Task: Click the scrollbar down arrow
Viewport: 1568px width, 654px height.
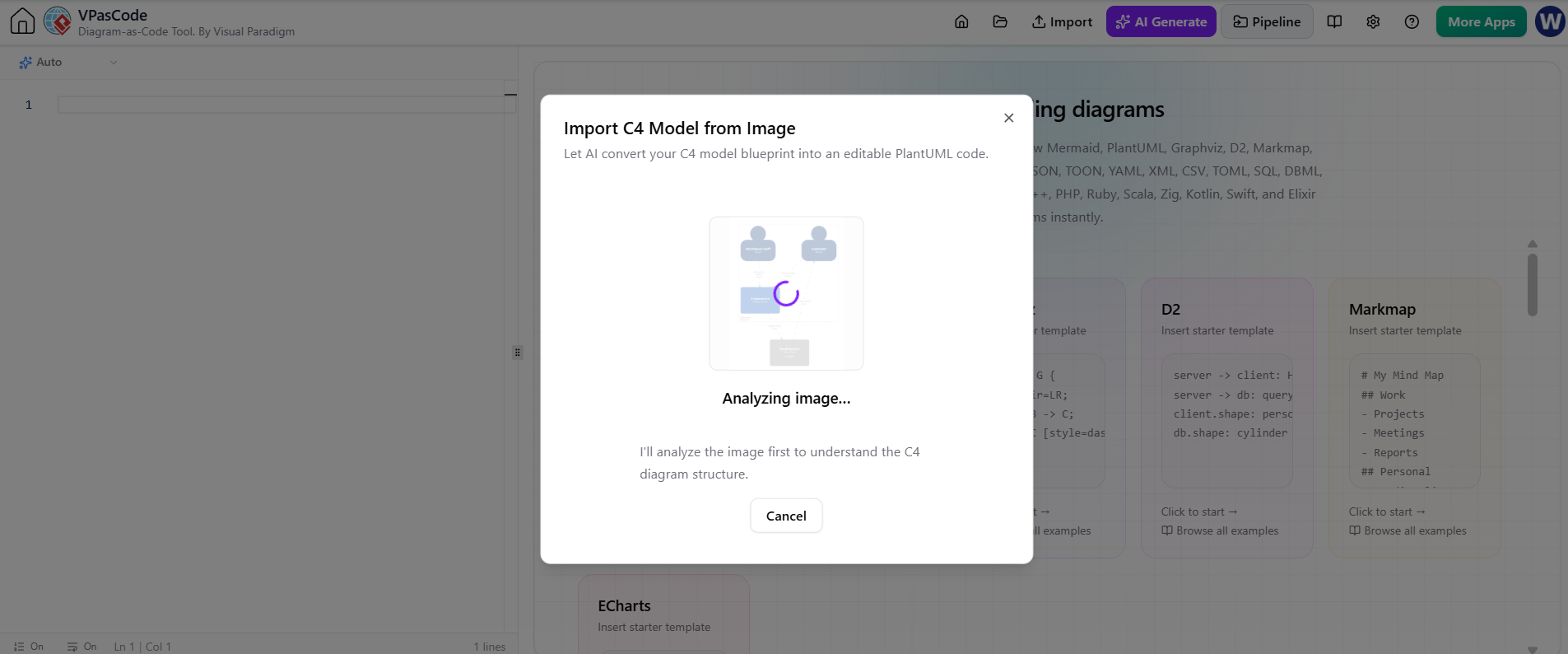Action: coord(1533,649)
